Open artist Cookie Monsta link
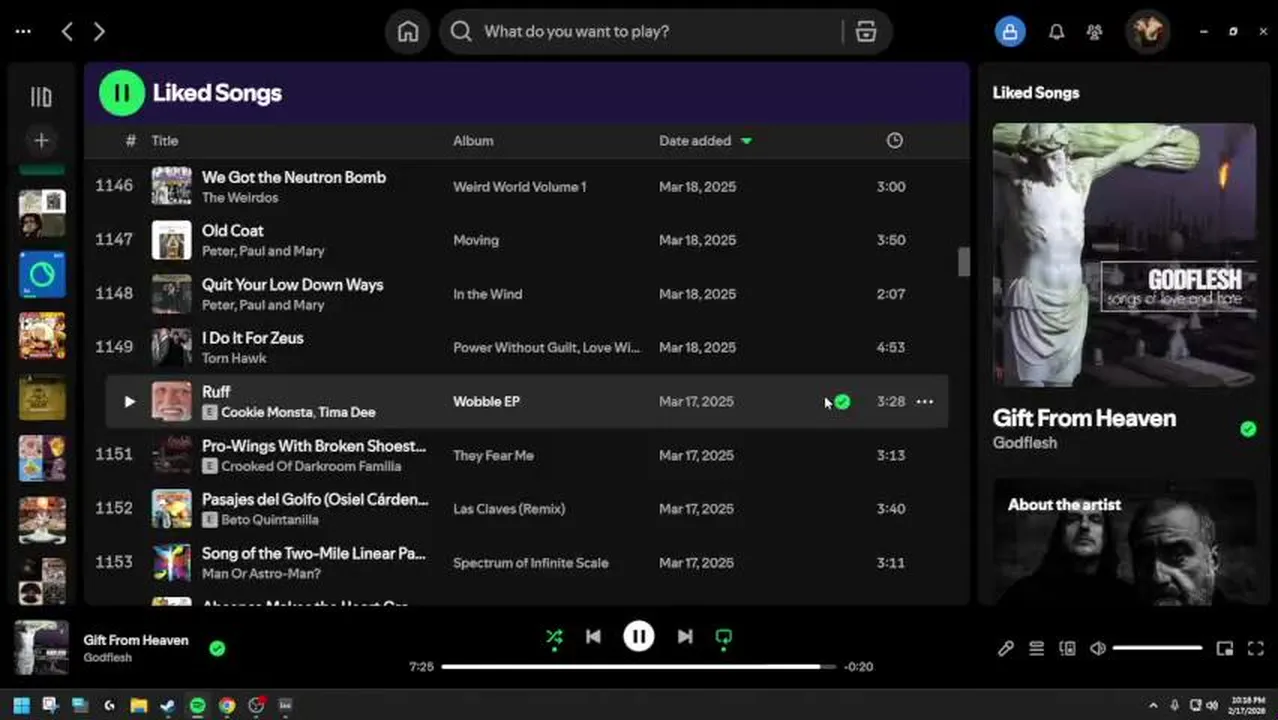 point(266,412)
